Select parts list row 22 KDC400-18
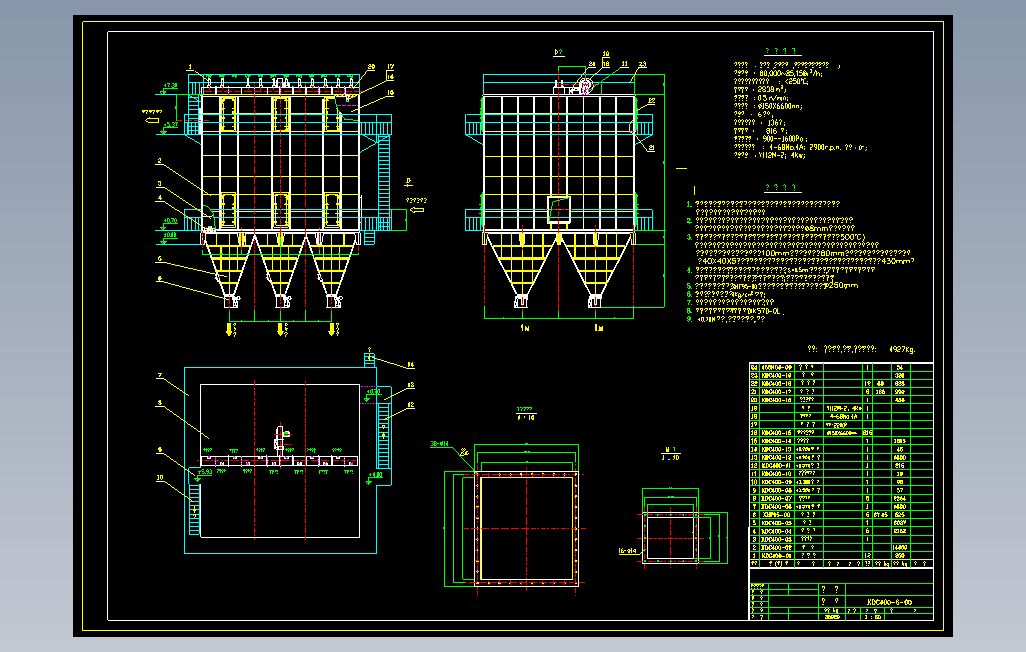Screen dimensions: 1026x652 [x=841, y=384]
